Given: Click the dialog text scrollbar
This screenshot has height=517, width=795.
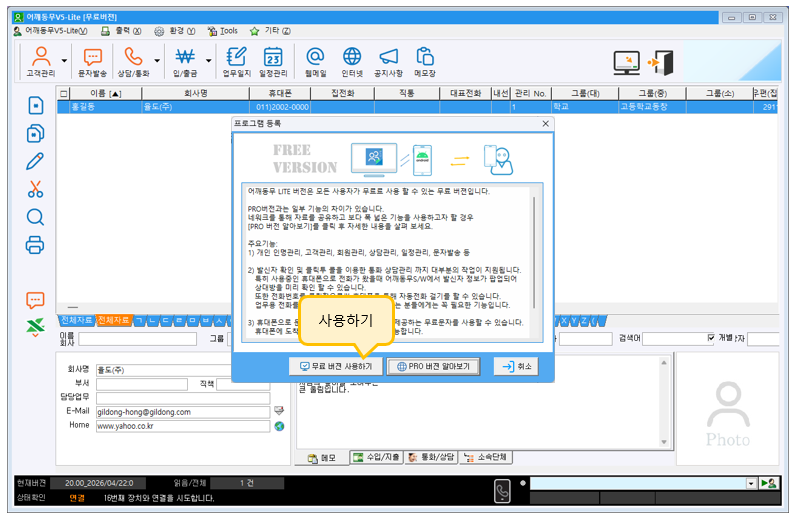Looking at the screenshot, I should (534, 252).
